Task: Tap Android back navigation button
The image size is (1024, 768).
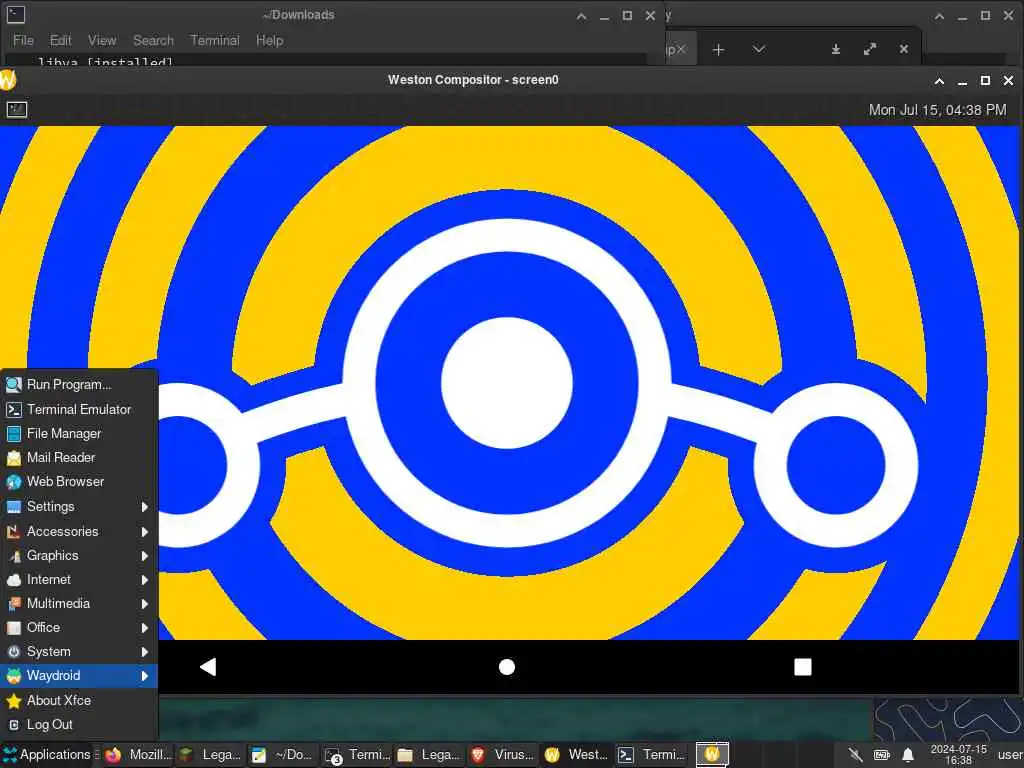Action: [208, 667]
